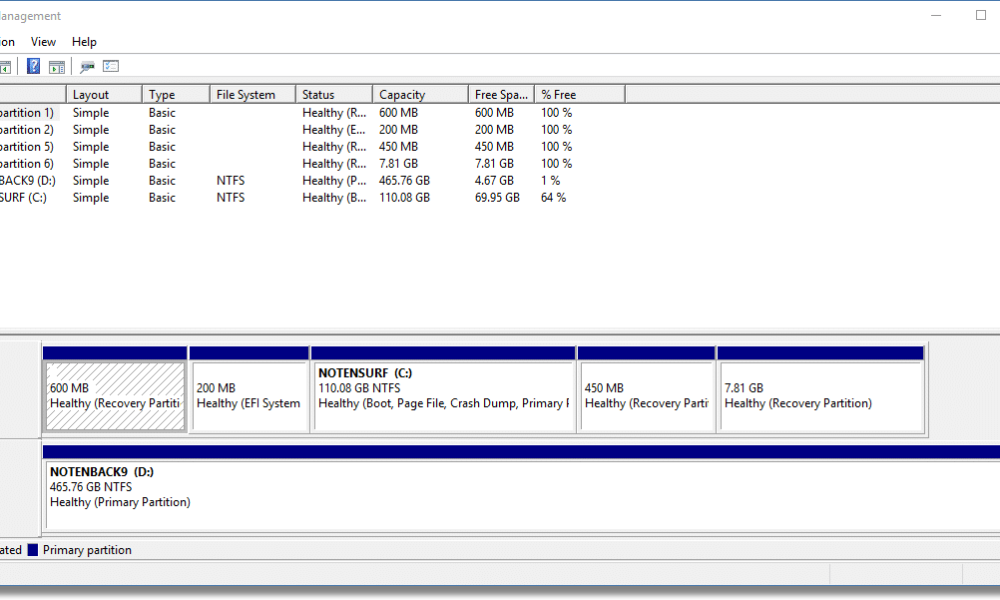Click the Rescan Disks toolbar icon
The image size is (1000, 600).
click(x=86, y=66)
